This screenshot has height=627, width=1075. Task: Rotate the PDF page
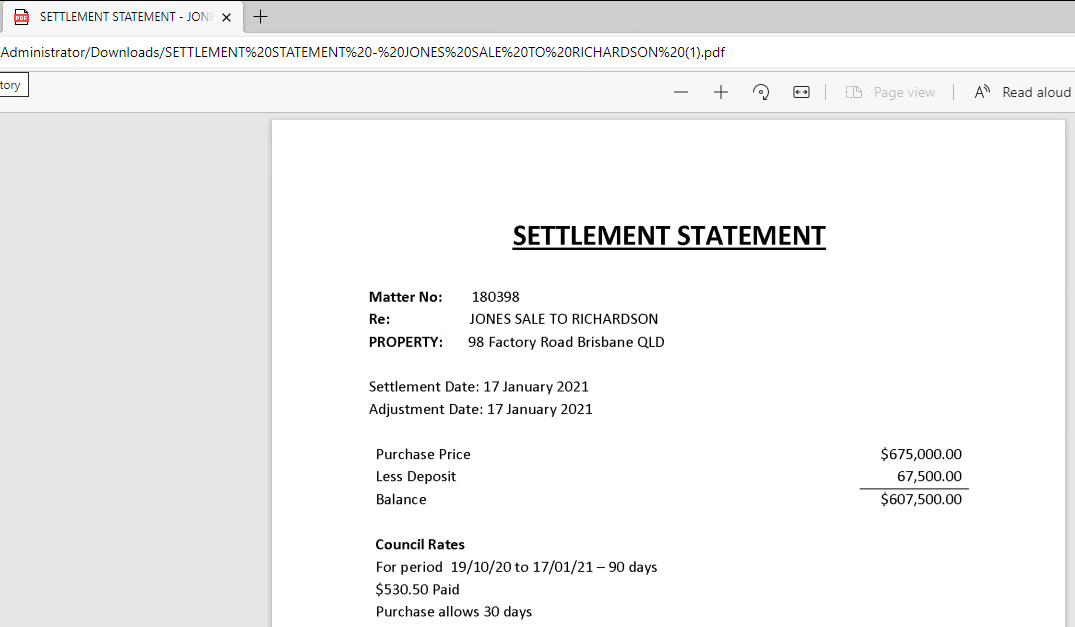pyautogui.click(x=761, y=92)
